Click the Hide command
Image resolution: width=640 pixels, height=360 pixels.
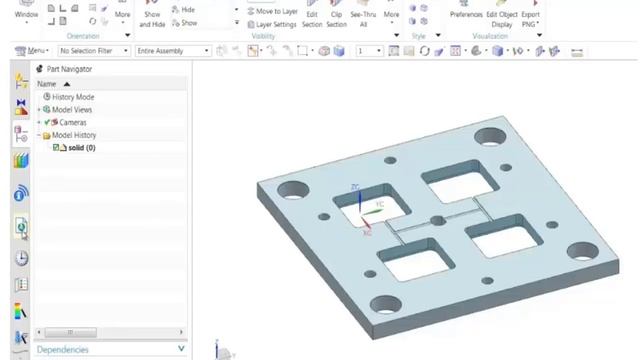[183, 9]
